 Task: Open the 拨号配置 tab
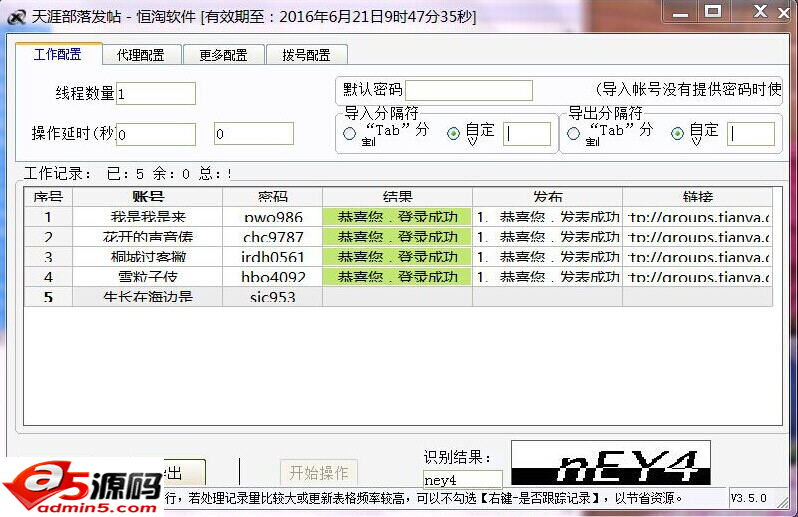[x=306, y=55]
